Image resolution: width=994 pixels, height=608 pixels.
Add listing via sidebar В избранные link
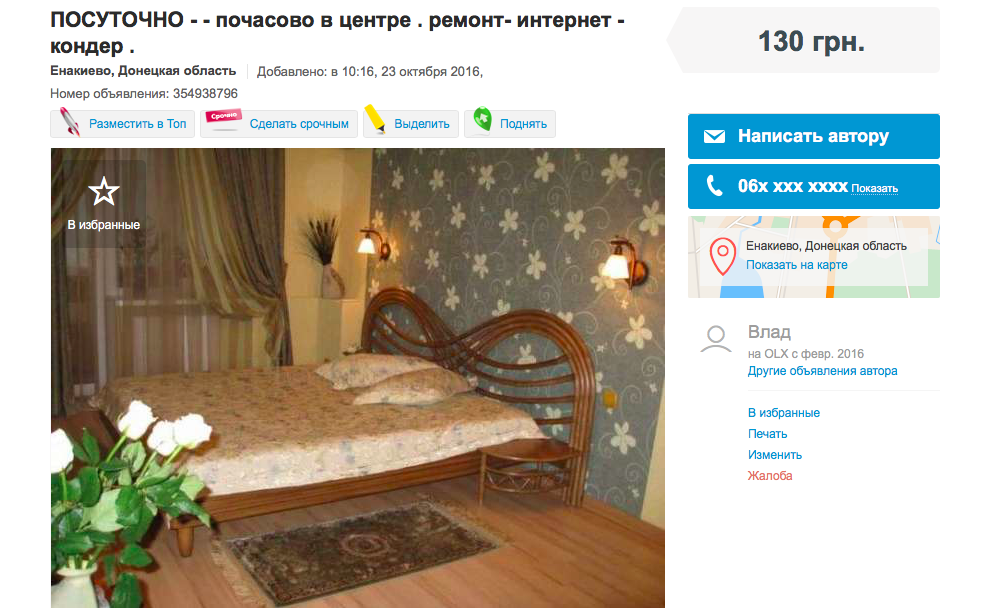coord(784,413)
